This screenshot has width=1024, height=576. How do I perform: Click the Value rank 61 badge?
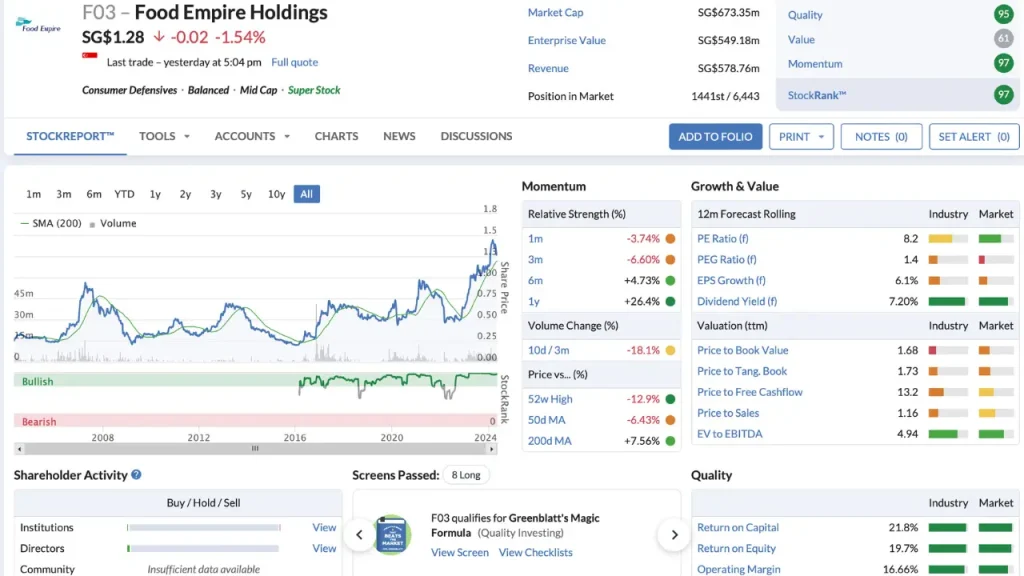[x=1003, y=39]
